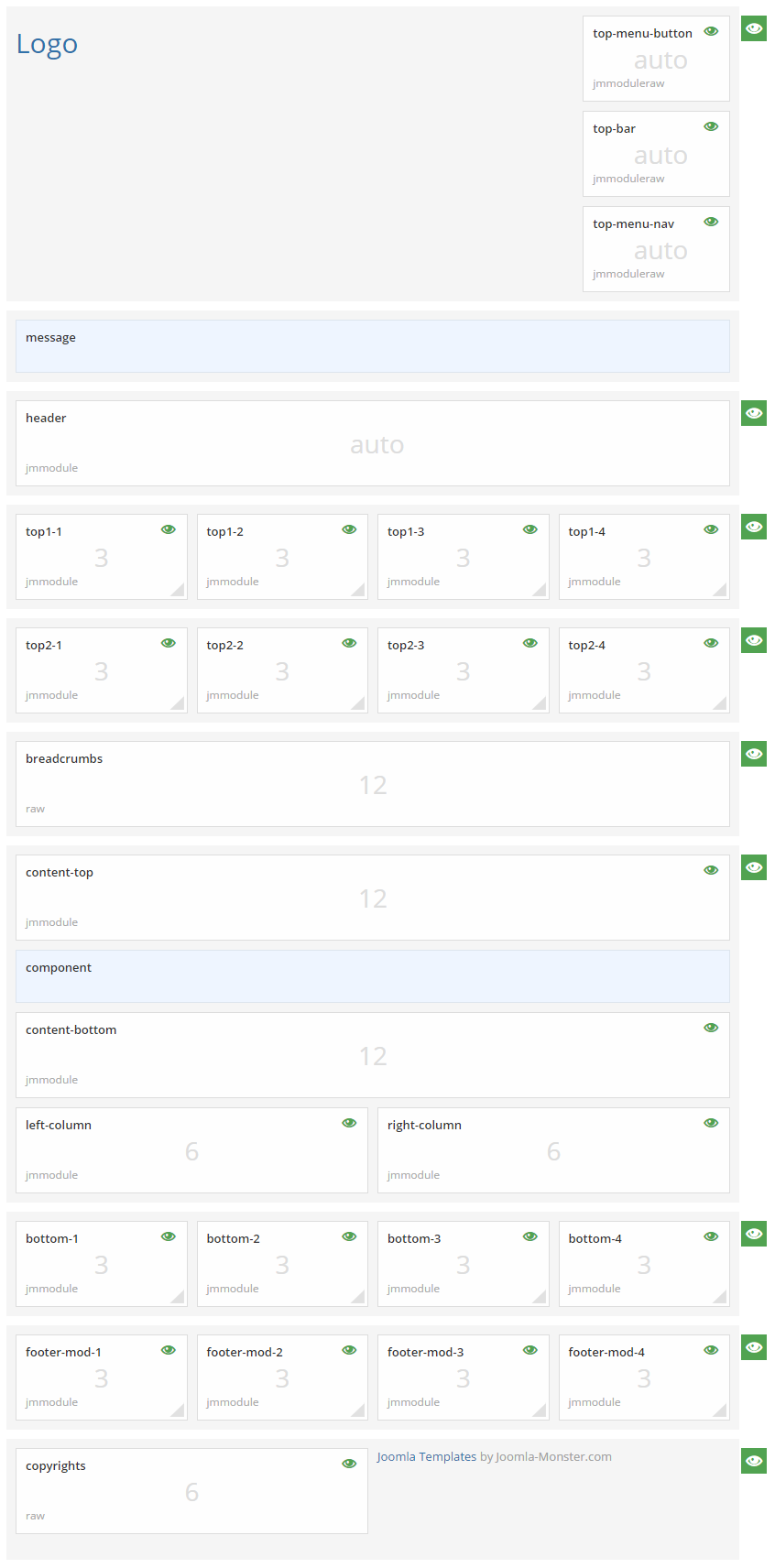Click the eye icon in footer-mod-1 block
The image size is (775, 1568).
[169, 1350]
